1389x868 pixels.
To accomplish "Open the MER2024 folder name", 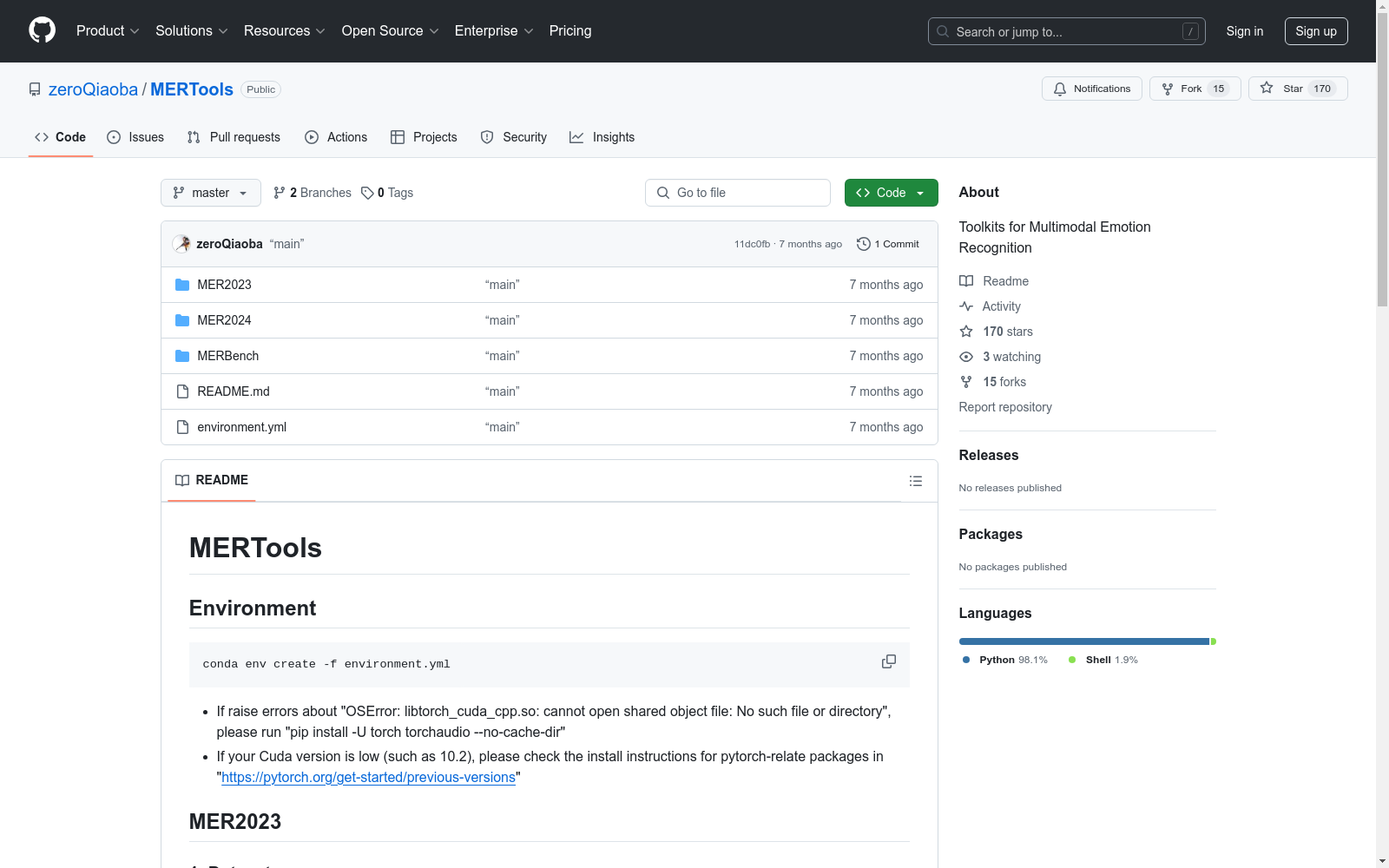I will [224, 320].
